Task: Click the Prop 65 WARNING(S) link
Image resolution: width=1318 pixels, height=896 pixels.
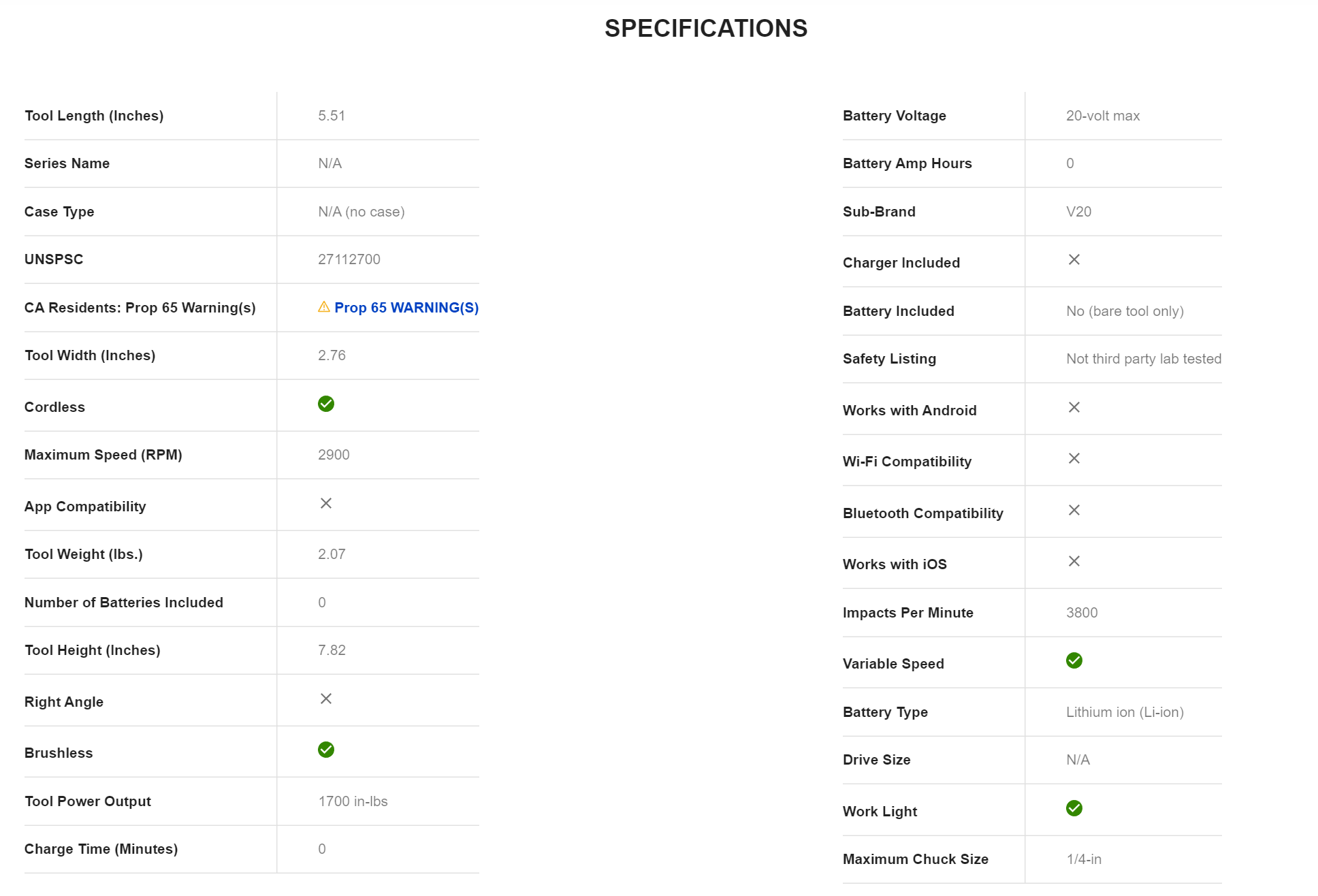Action: point(406,308)
